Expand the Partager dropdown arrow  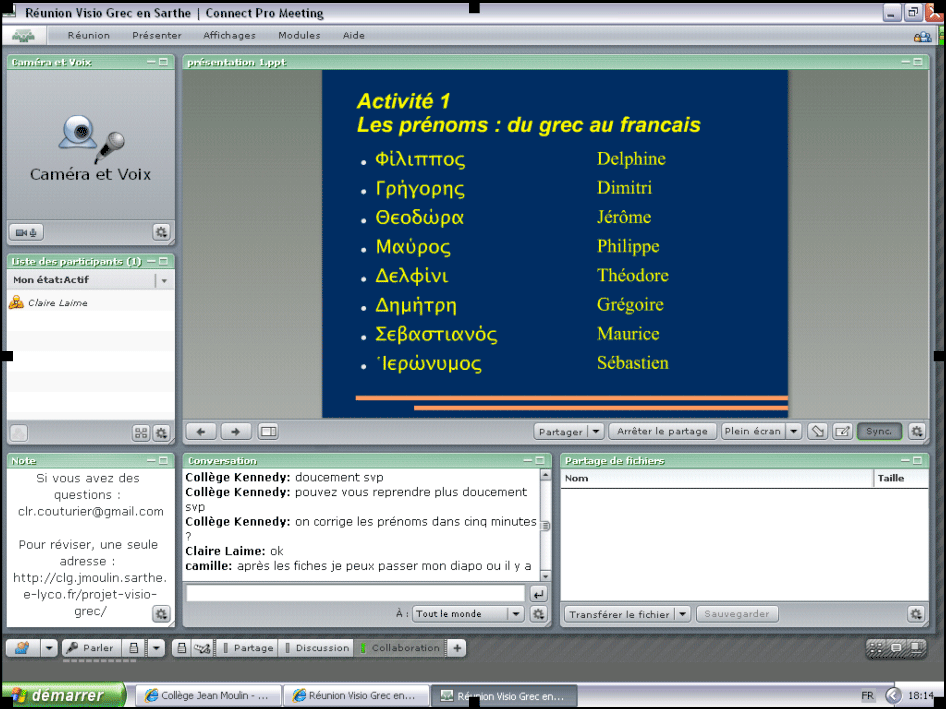(x=596, y=432)
